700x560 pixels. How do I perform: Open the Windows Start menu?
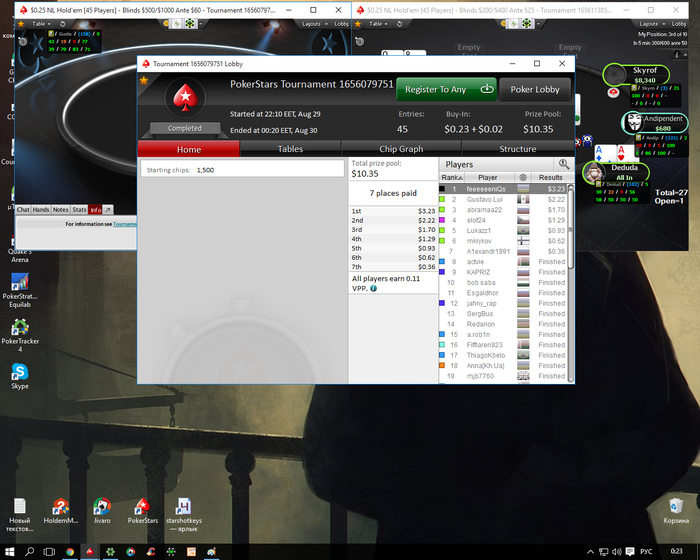click(x=10, y=552)
